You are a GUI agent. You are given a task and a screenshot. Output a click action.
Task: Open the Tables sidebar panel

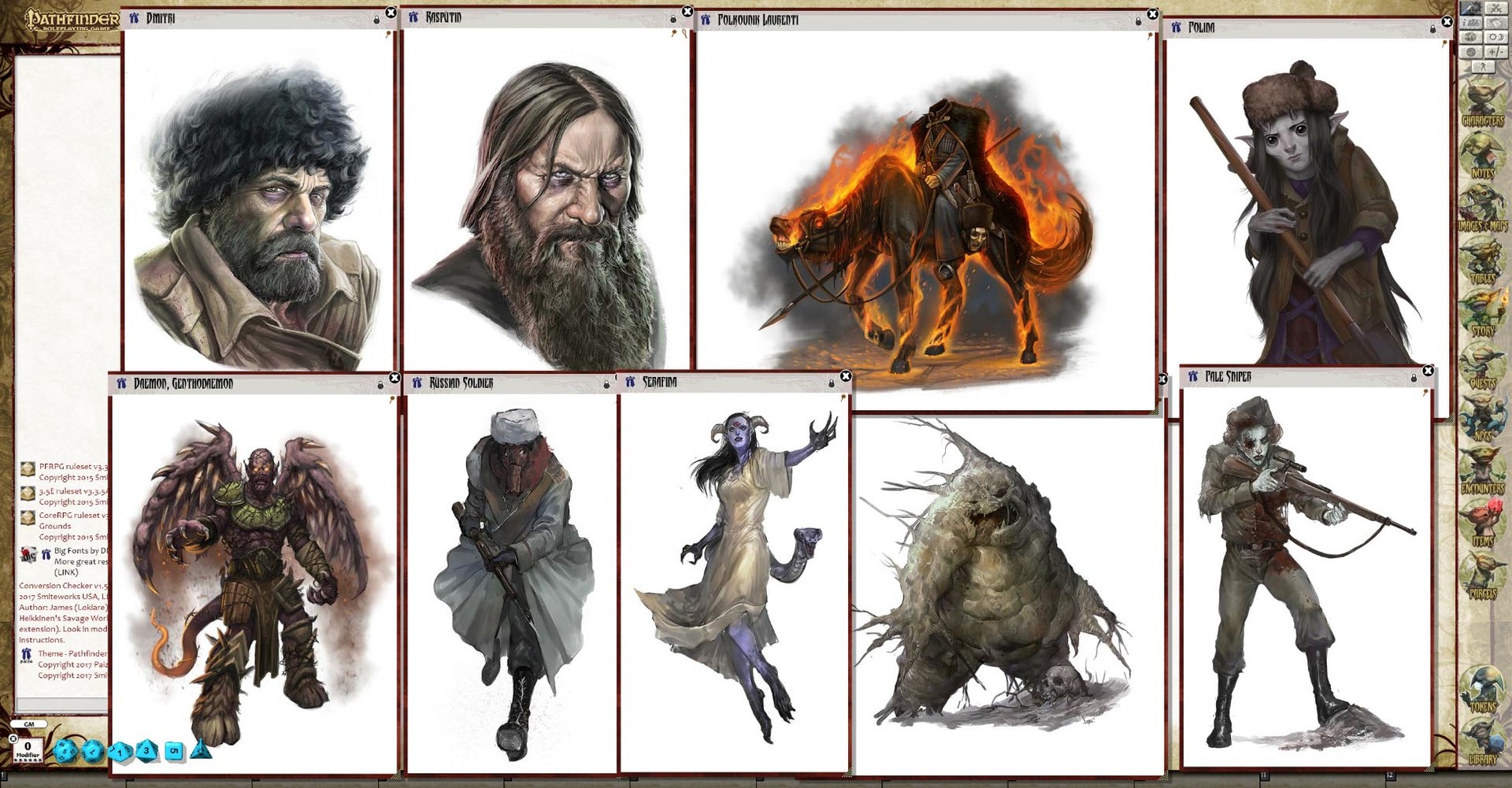(1482, 262)
